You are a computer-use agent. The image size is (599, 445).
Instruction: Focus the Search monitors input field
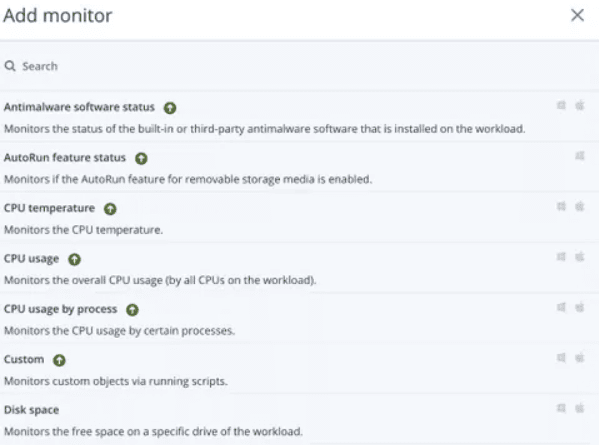click(300, 66)
